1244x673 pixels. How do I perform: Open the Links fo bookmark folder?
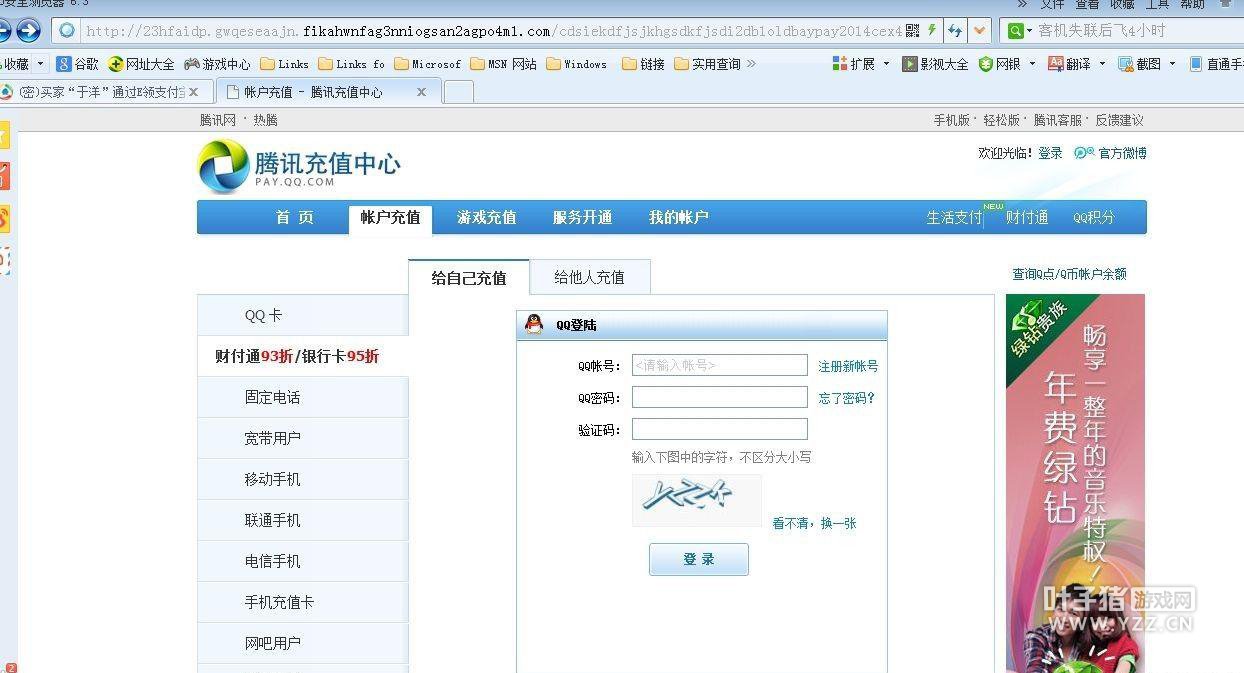click(351, 64)
